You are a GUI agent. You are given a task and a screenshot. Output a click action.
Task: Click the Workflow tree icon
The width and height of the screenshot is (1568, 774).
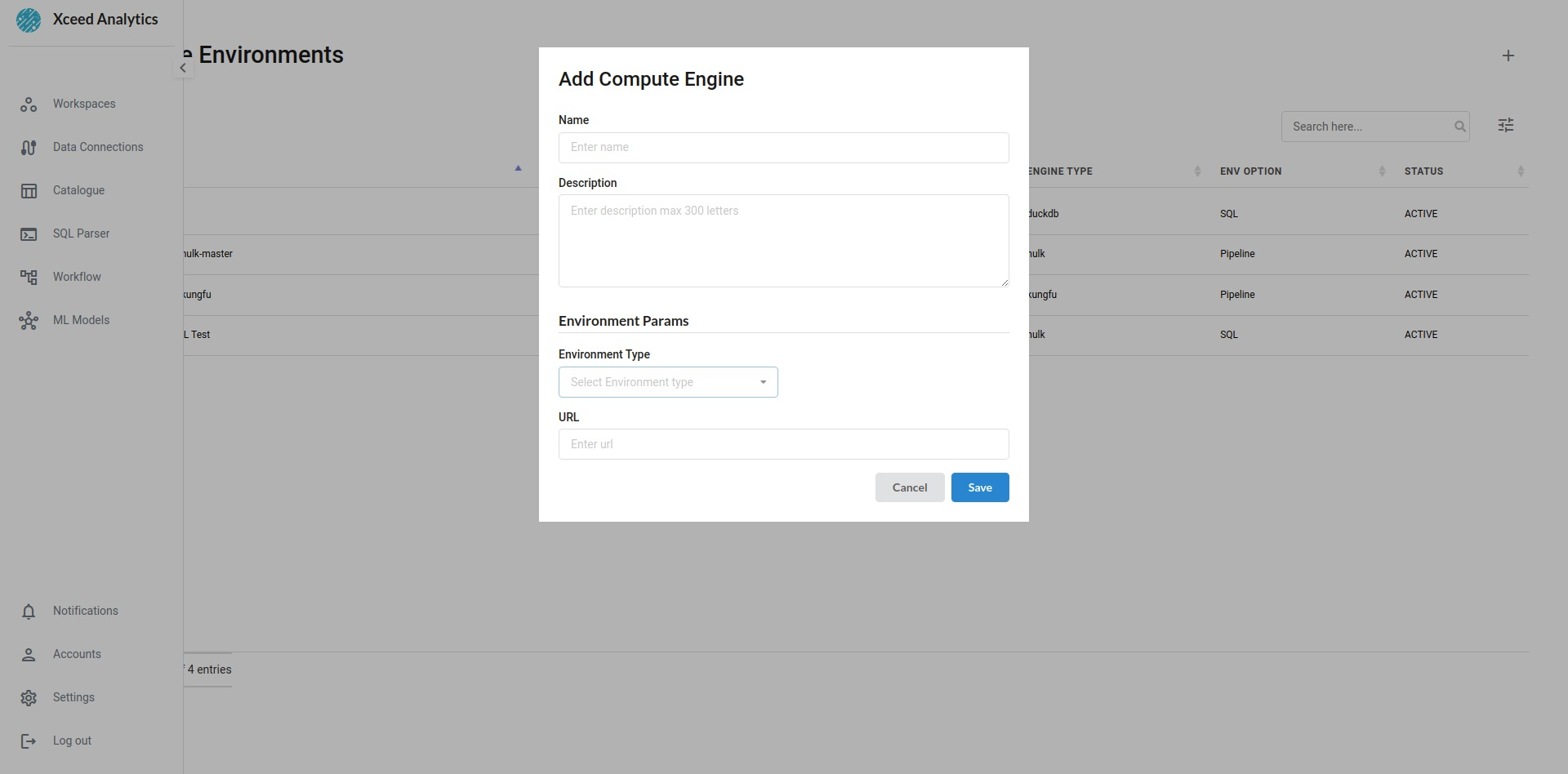click(x=29, y=278)
